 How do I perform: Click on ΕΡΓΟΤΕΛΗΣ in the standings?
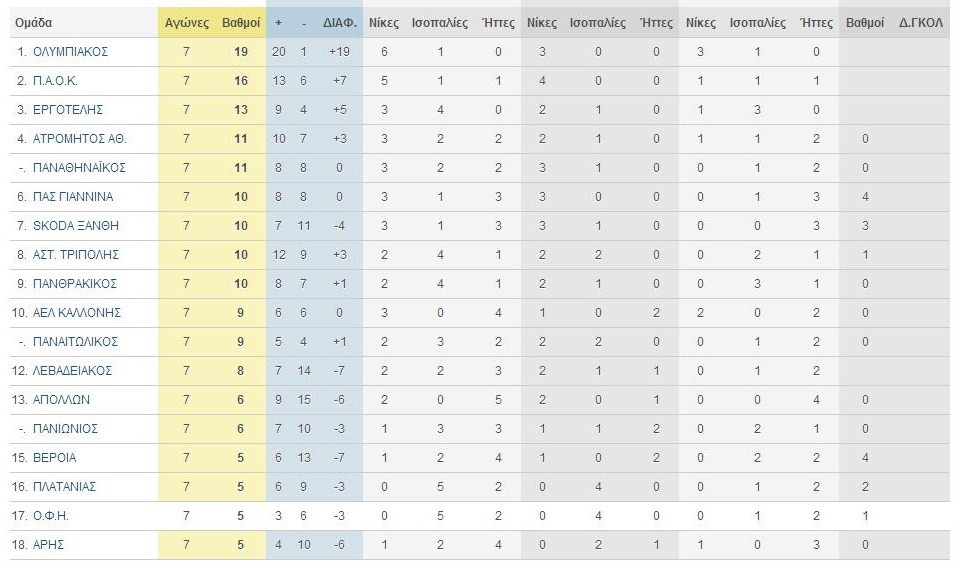coord(68,110)
